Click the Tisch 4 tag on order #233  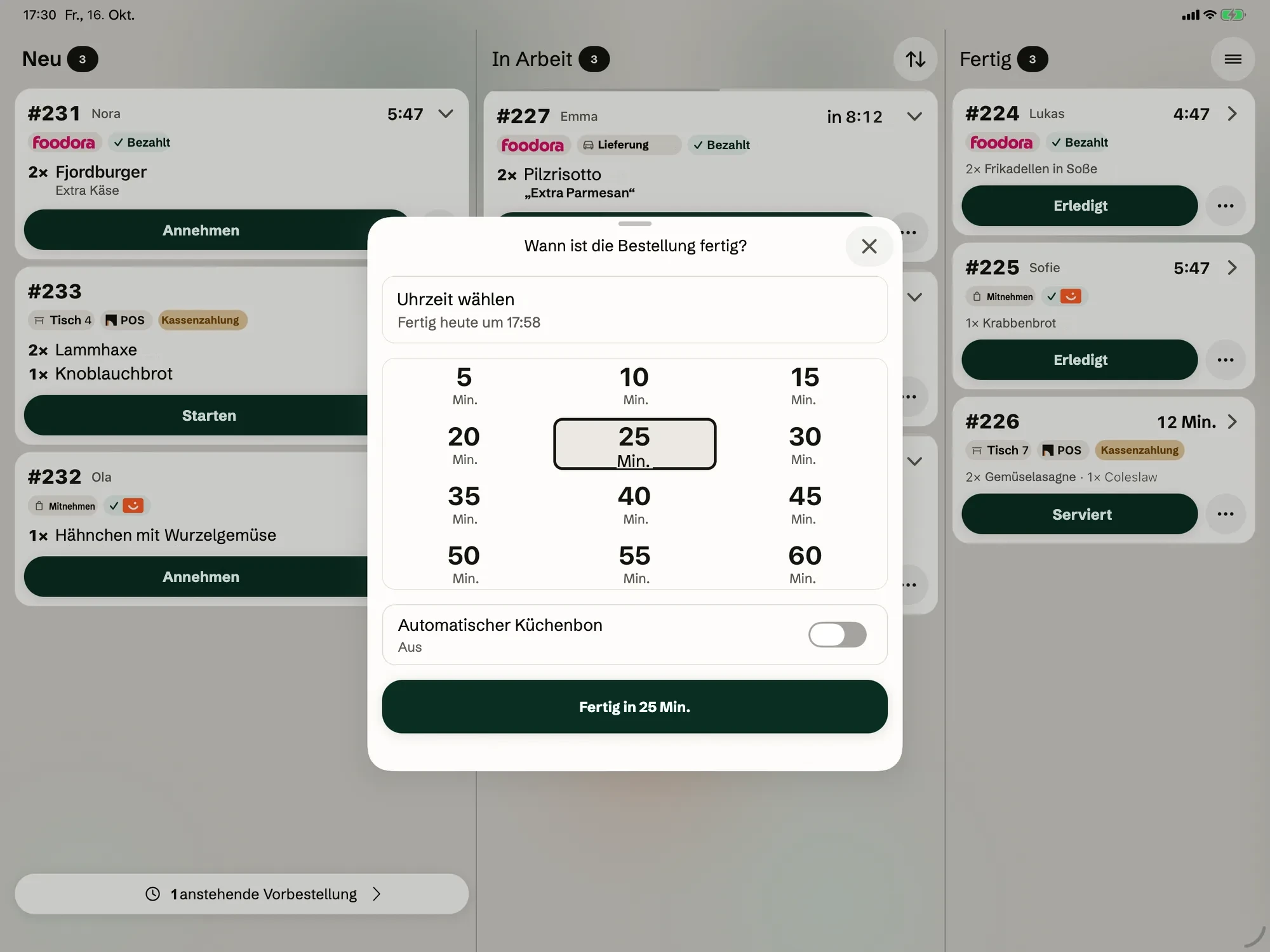point(62,320)
